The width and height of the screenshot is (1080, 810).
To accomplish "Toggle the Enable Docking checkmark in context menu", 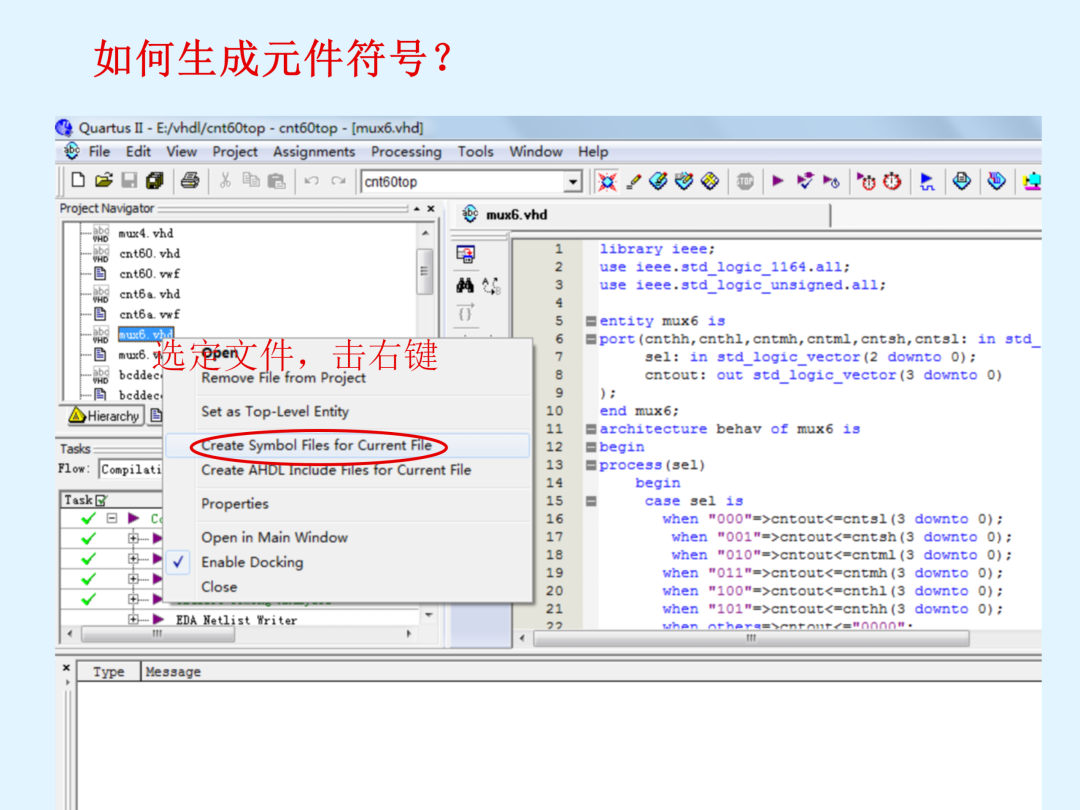I will (x=178, y=562).
